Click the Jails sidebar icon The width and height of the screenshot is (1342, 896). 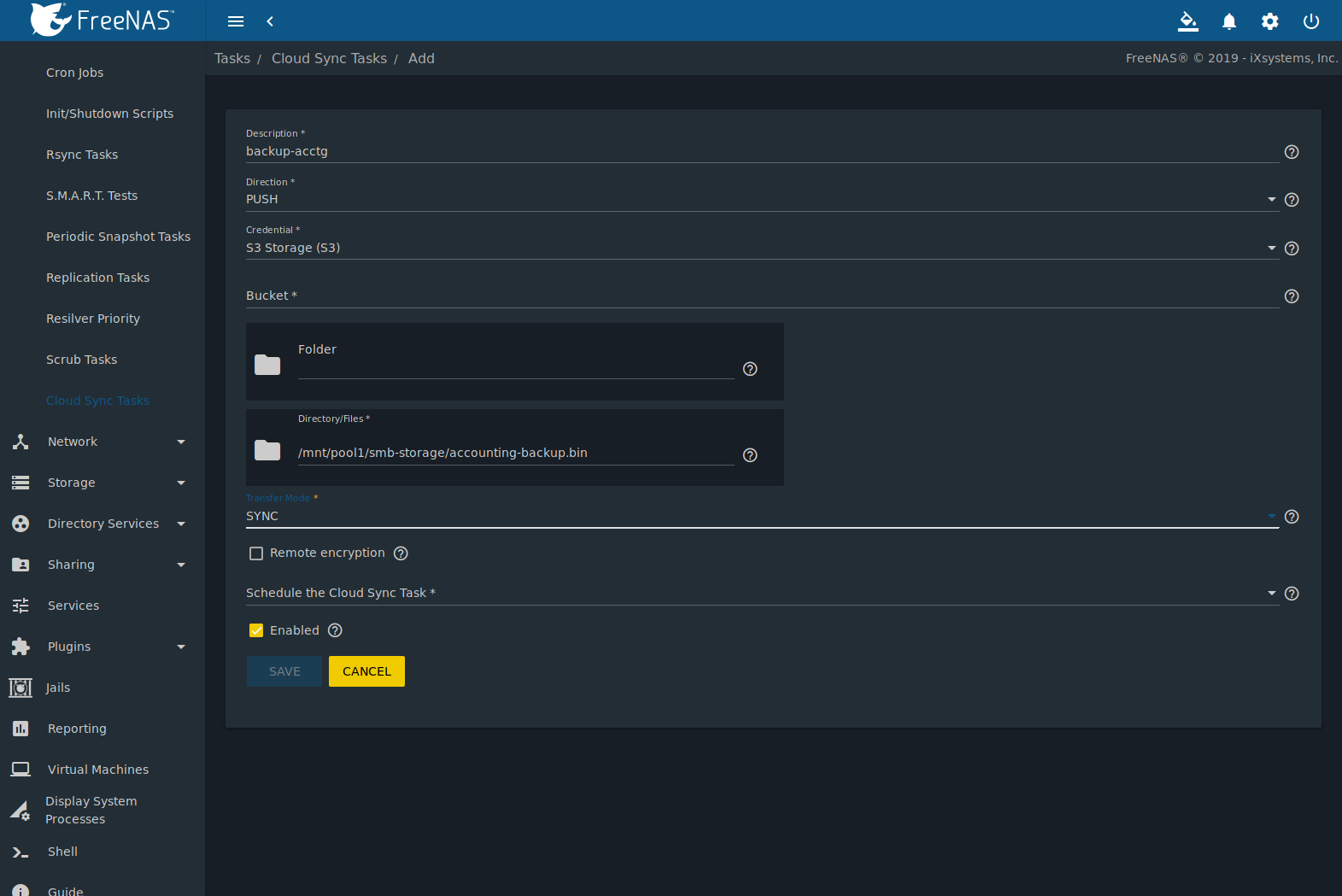(x=21, y=688)
